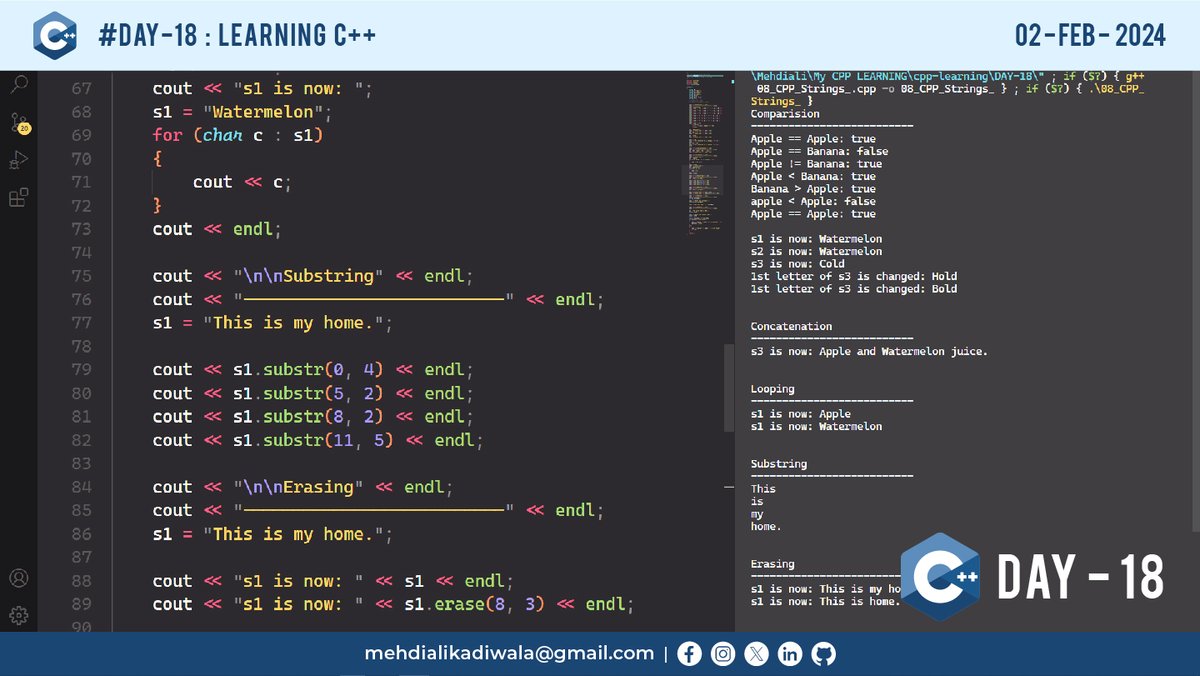Screen dimensions: 1200x676
Task: Click terminal line "Apple != Banana: true"
Action: (816, 164)
